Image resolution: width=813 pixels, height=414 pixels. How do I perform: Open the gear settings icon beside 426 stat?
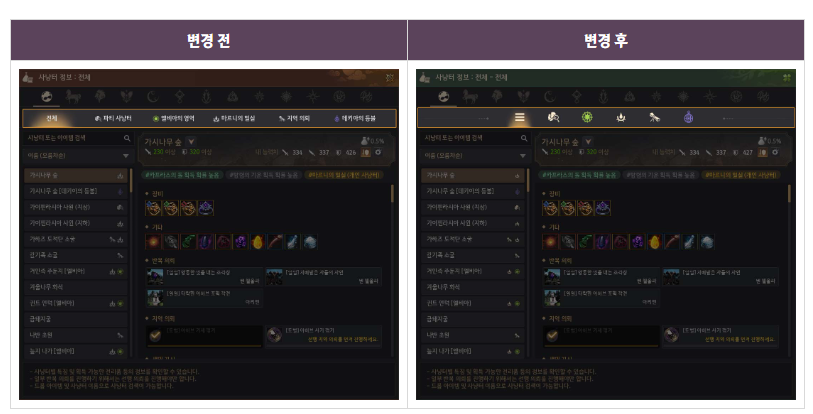[x=378, y=153]
